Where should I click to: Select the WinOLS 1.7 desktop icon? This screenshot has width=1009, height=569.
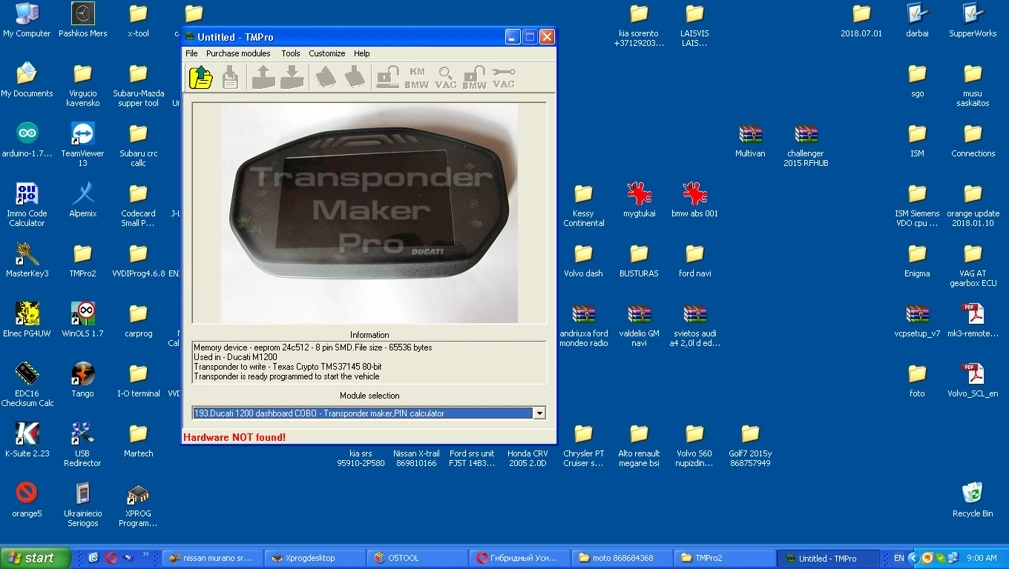point(82,320)
